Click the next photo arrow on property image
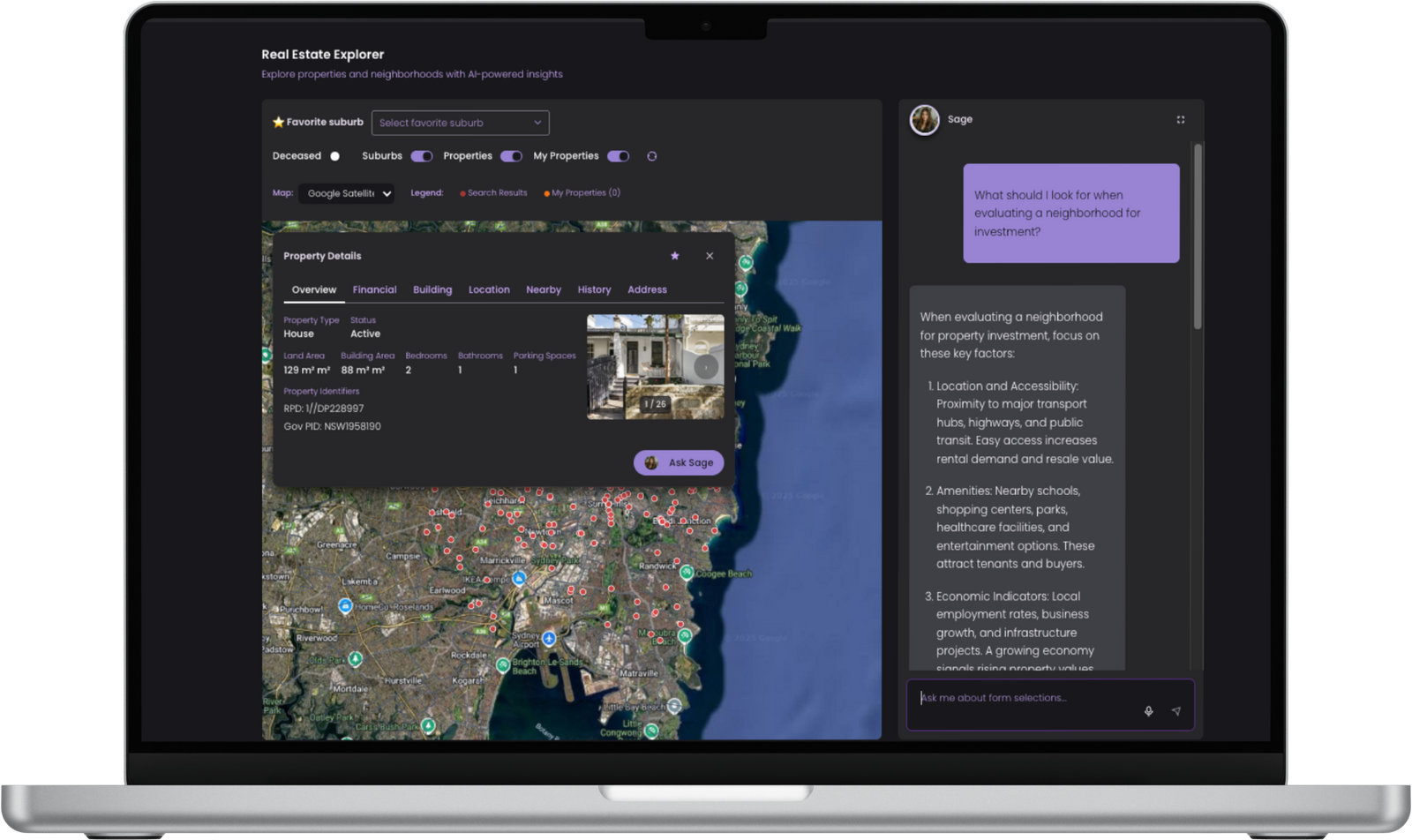Image resolution: width=1412 pixels, height=840 pixels. (706, 367)
